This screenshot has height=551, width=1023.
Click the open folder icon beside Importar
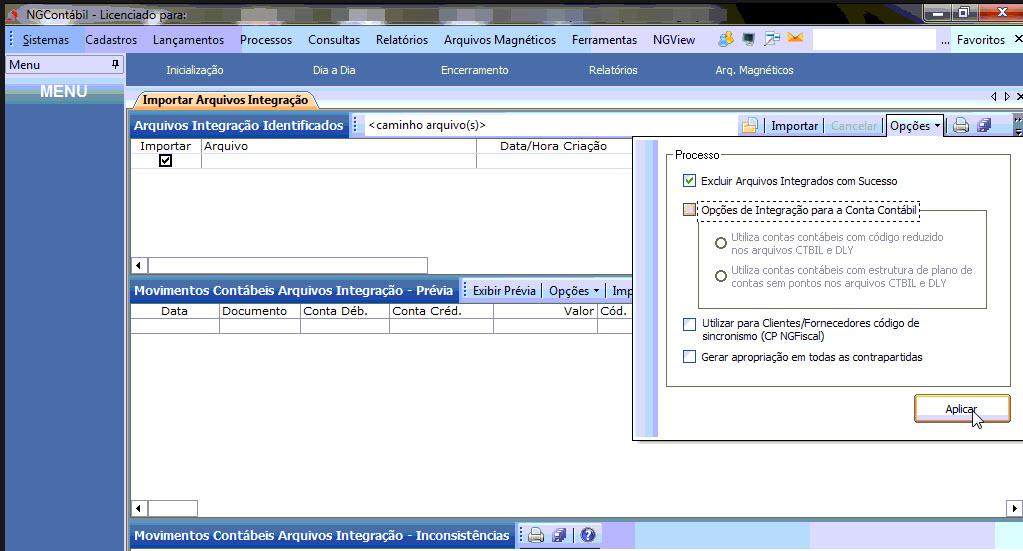[x=748, y=126]
